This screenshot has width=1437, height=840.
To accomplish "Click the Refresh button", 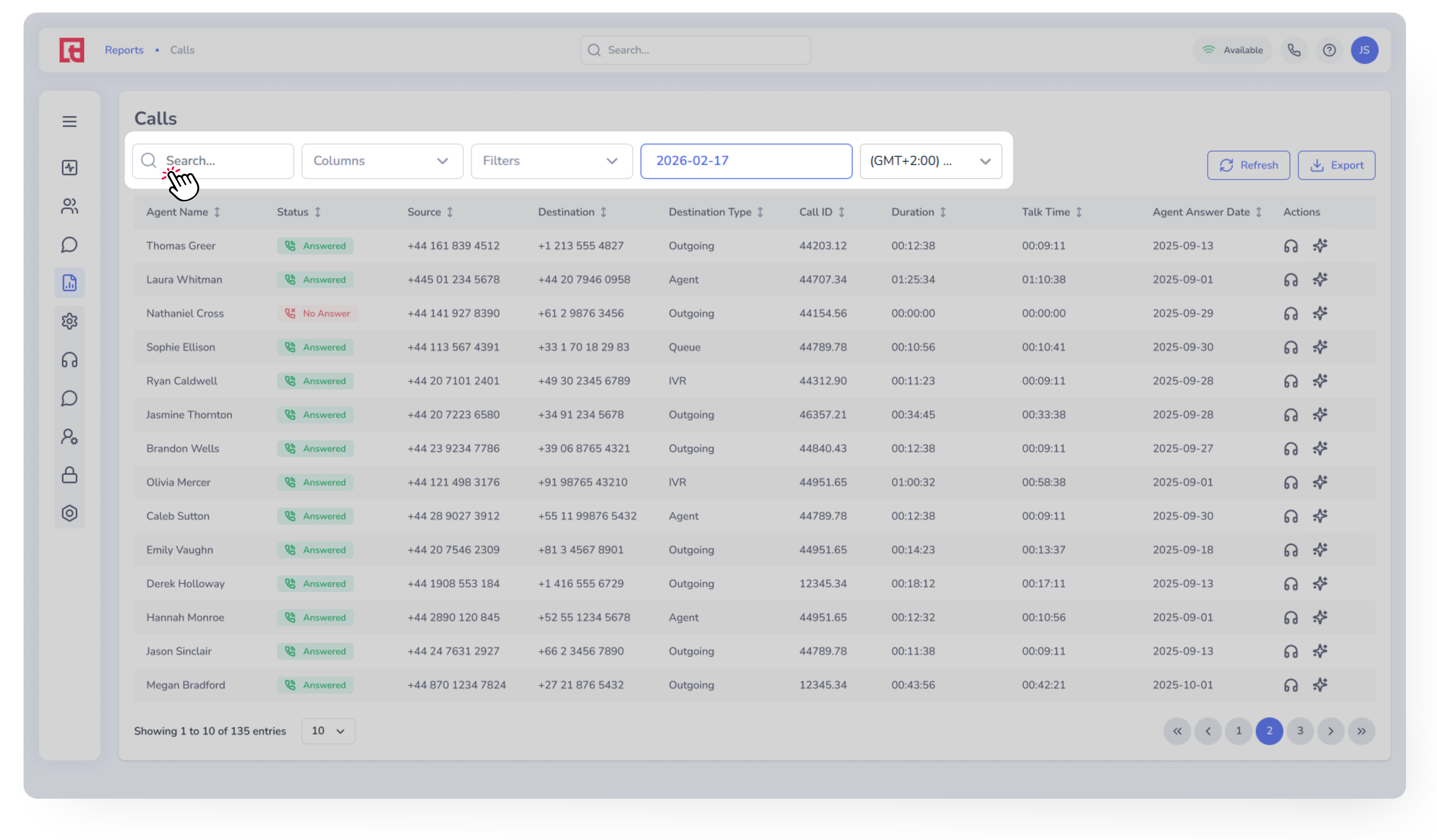I will pyautogui.click(x=1248, y=165).
